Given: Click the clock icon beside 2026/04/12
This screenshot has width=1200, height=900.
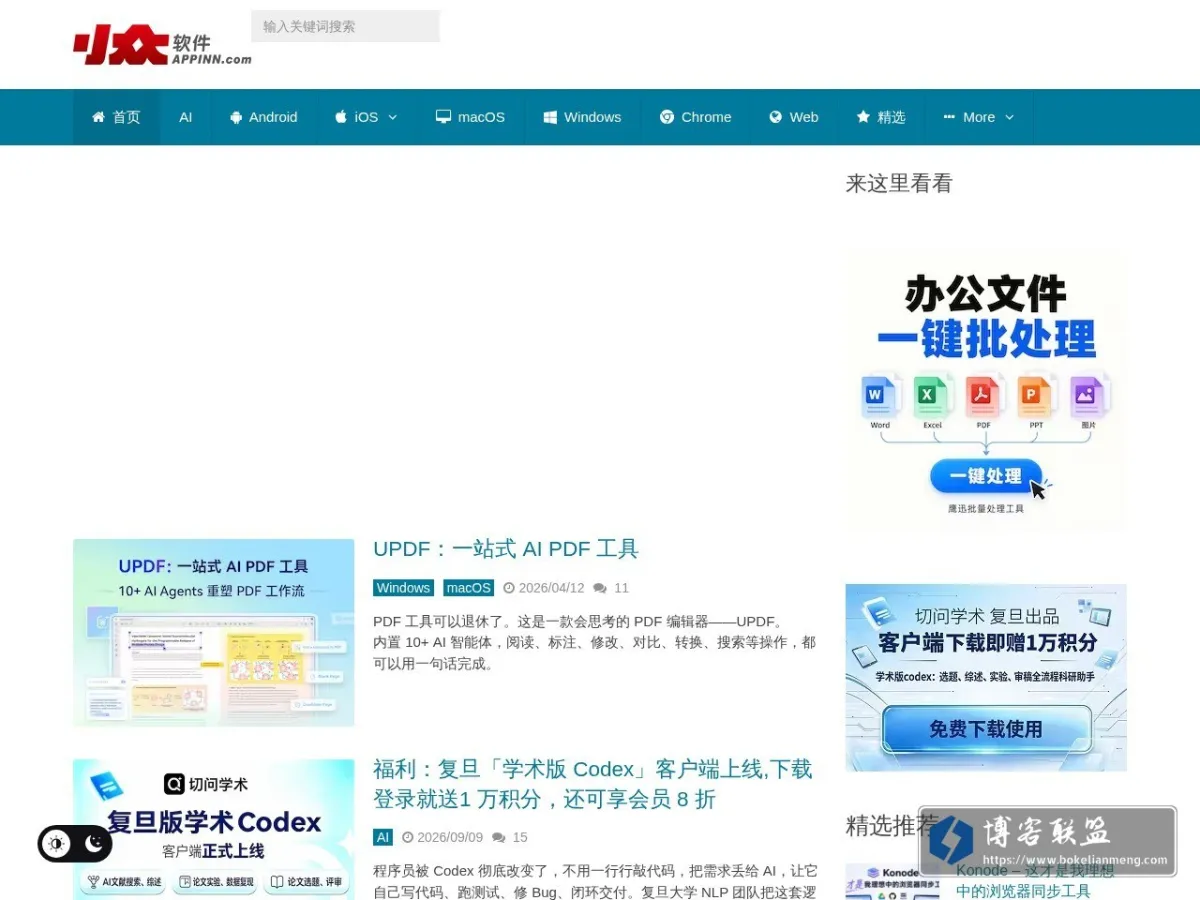Looking at the screenshot, I should (x=508, y=588).
